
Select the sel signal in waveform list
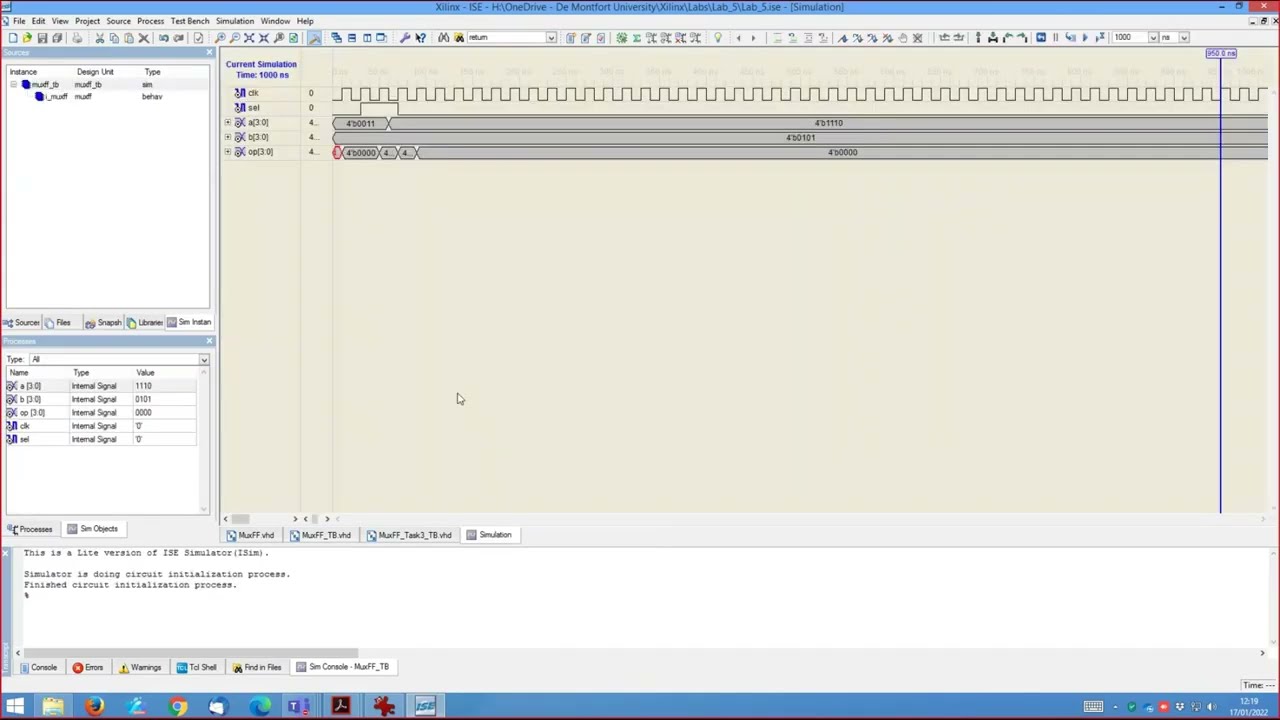click(x=252, y=108)
